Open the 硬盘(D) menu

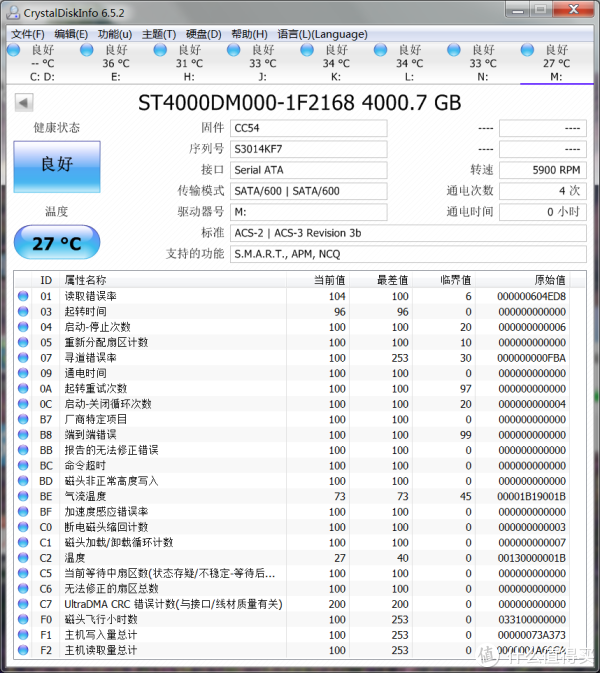pos(204,34)
